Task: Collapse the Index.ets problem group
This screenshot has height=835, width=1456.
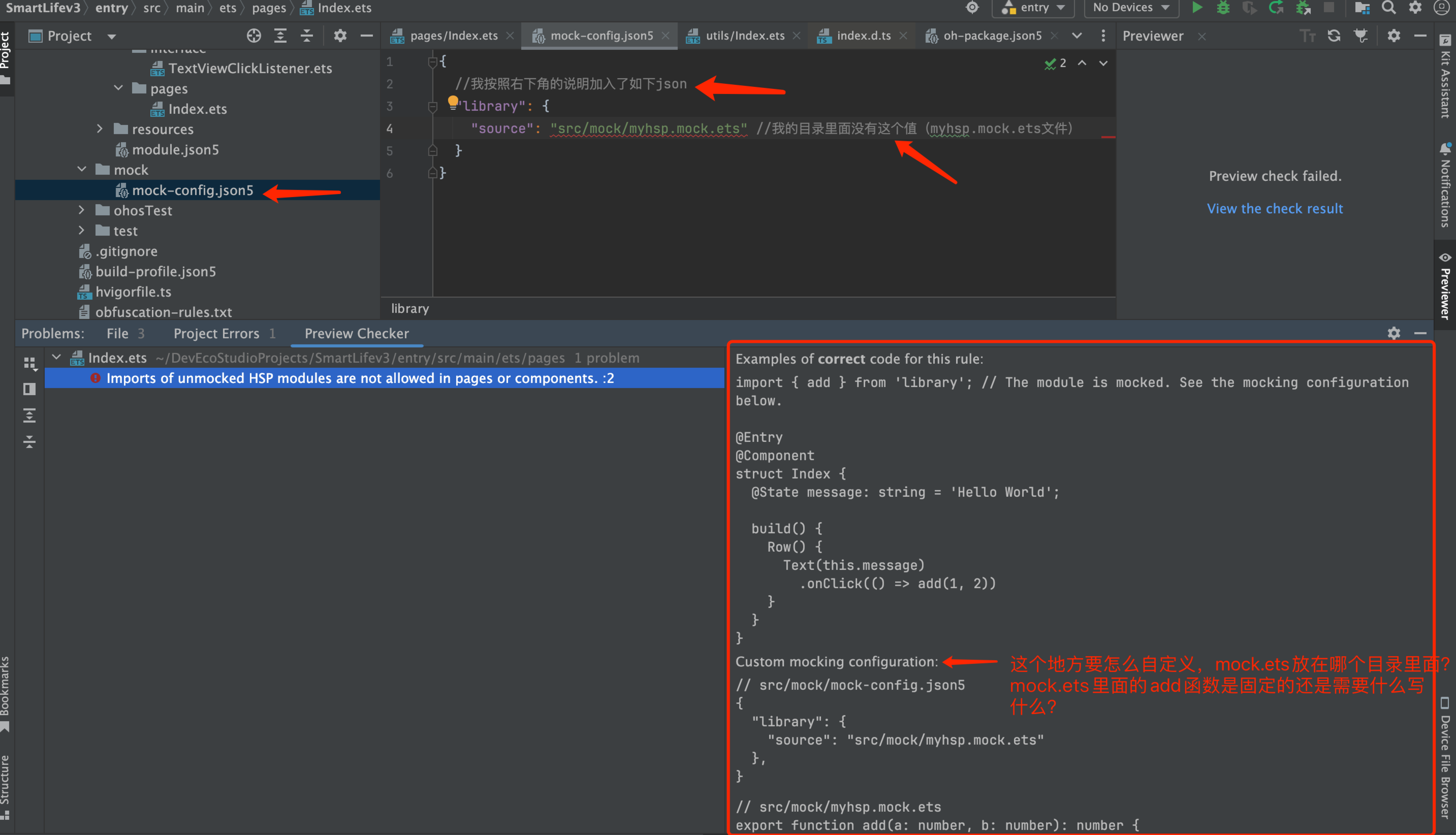Action: [x=56, y=357]
